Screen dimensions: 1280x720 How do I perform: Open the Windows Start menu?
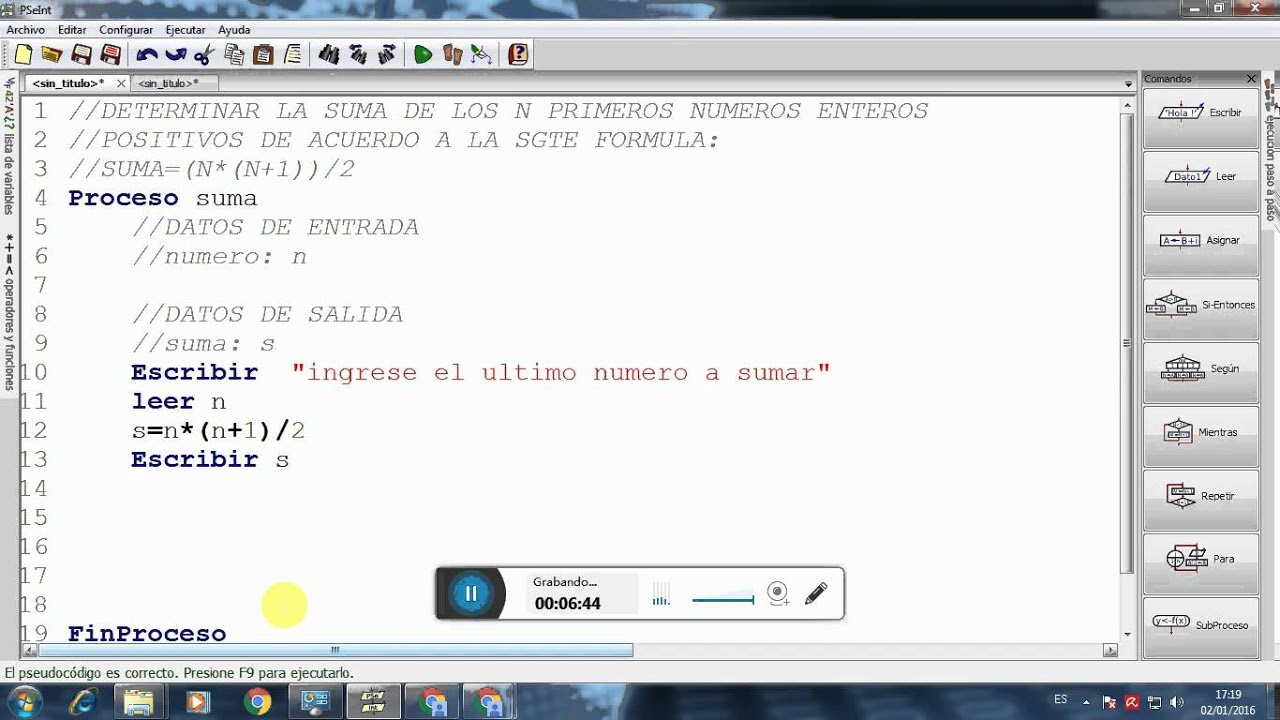(24, 702)
